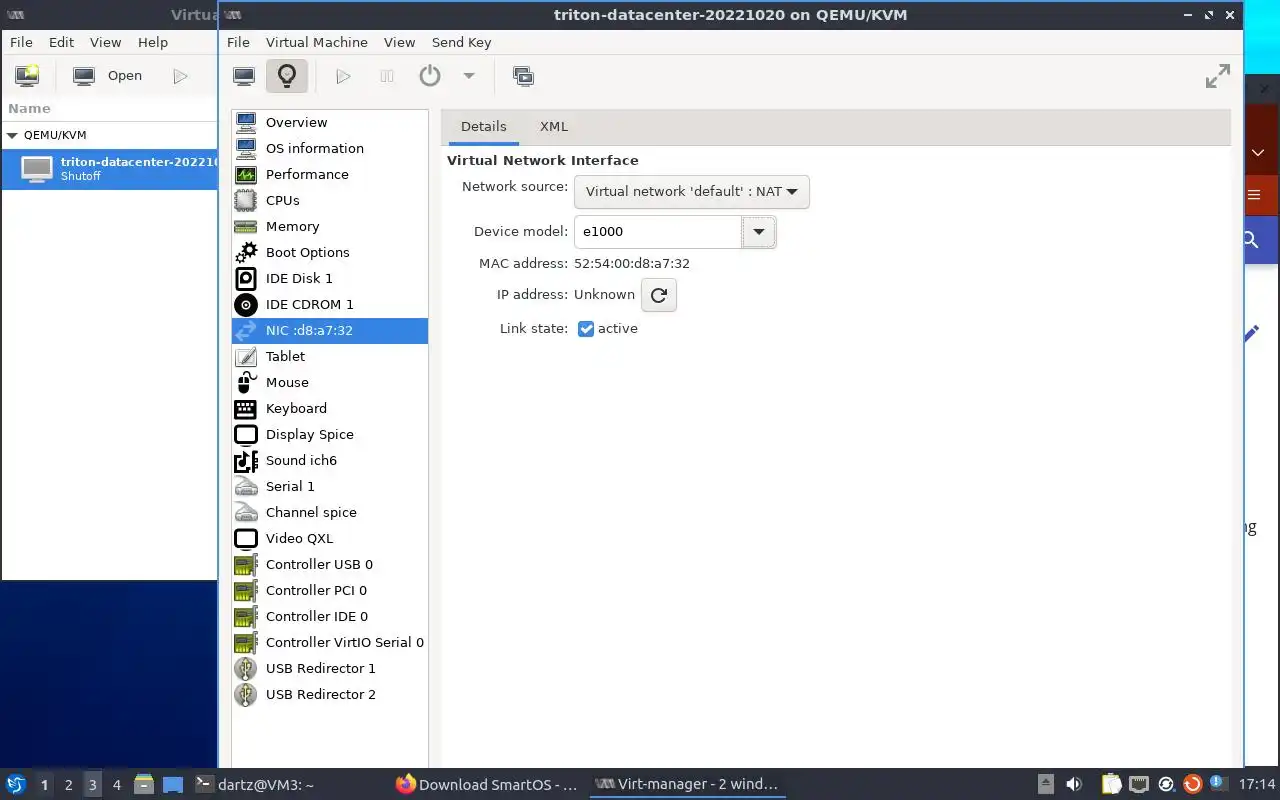
Task: Select Controller PCI 0
Action: pyautogui.click(x=330, y=590)
